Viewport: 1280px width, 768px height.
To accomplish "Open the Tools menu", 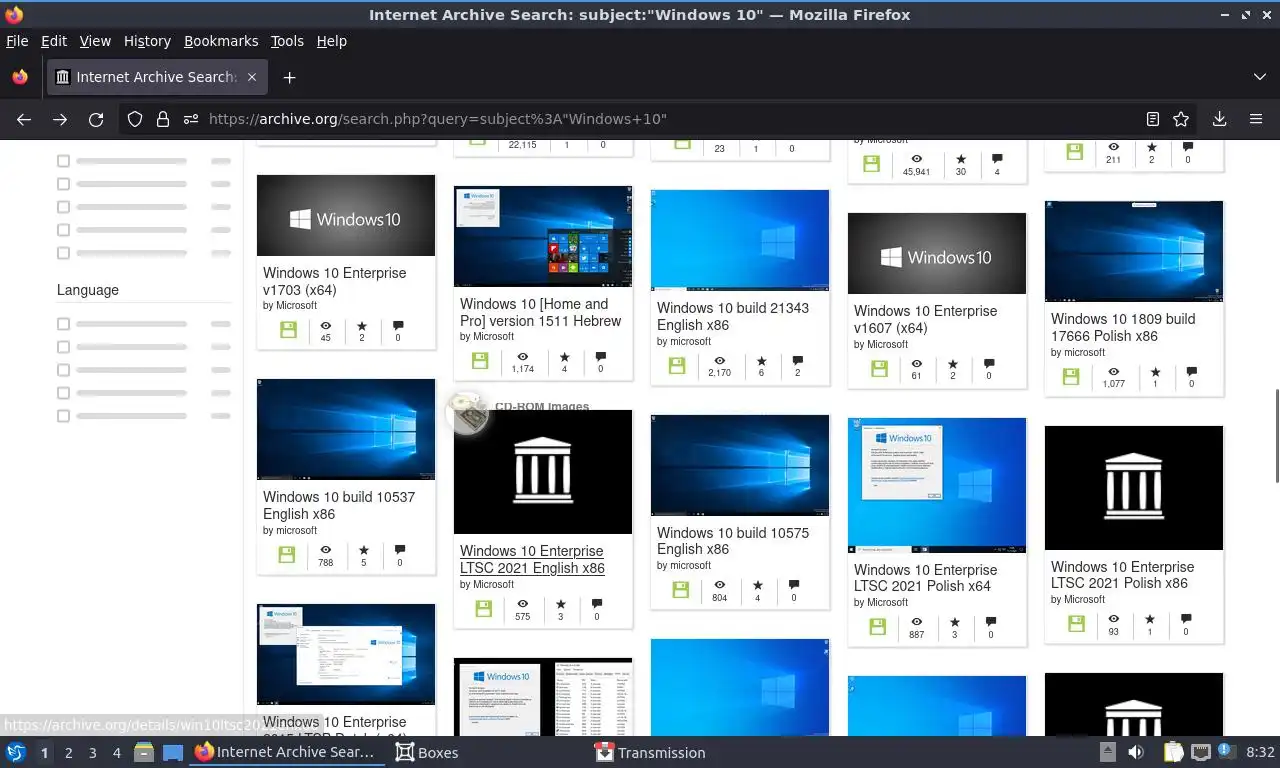I will (x=287, y=41).
